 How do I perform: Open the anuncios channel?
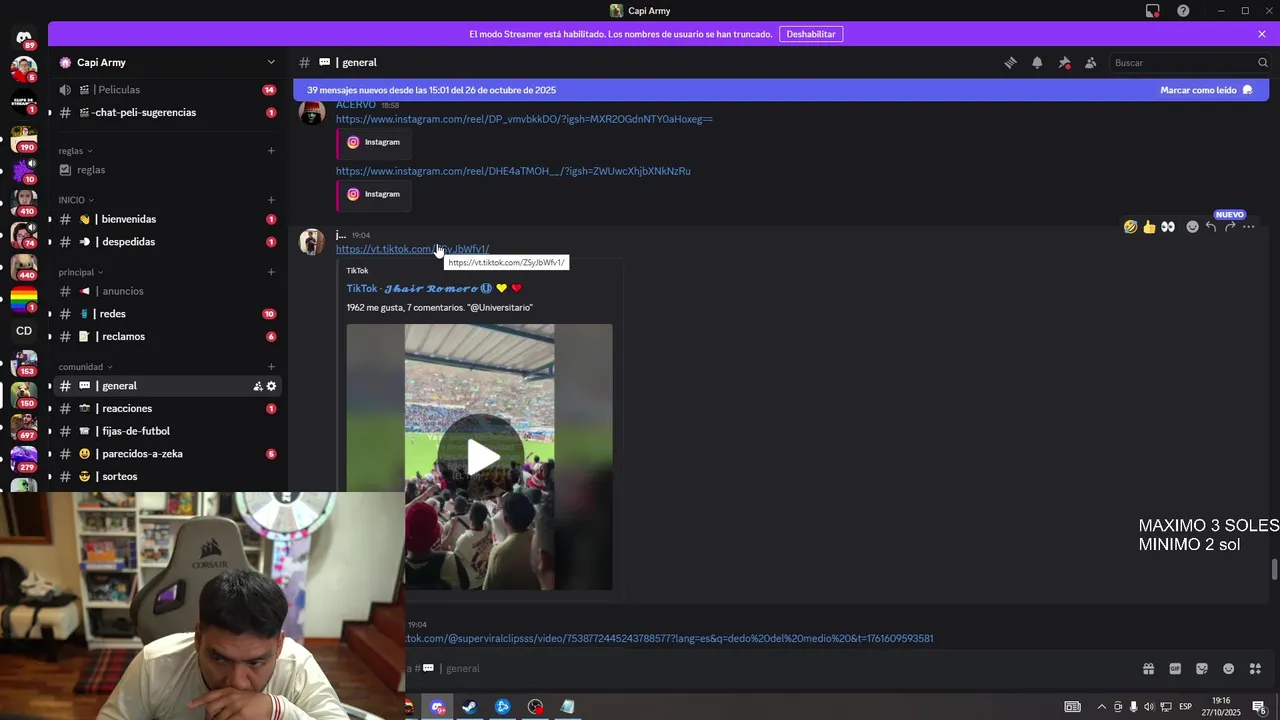point(166,291)
